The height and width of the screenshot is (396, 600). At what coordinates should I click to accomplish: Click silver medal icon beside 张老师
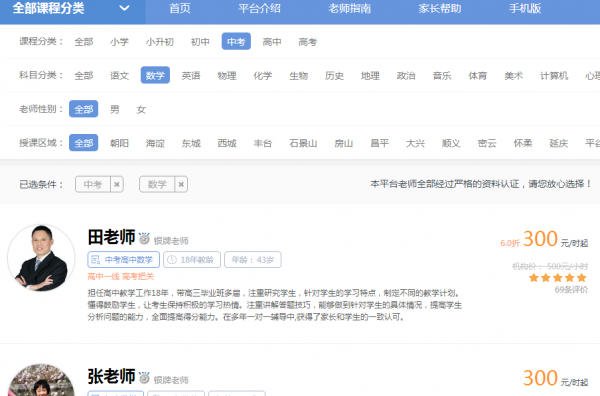(144, 378)
